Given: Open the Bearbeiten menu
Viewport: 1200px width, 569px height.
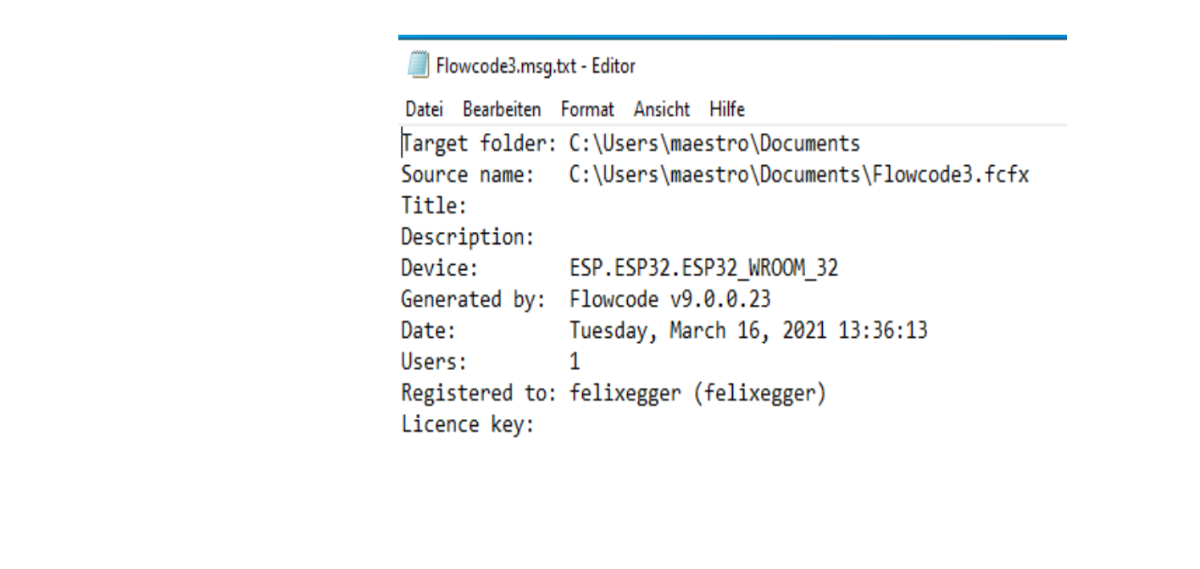Looking at the screenshot, I should pos(502,109).
